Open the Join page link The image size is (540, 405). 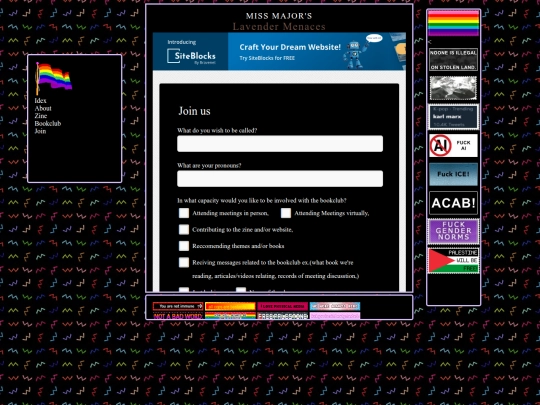[40, 131]
